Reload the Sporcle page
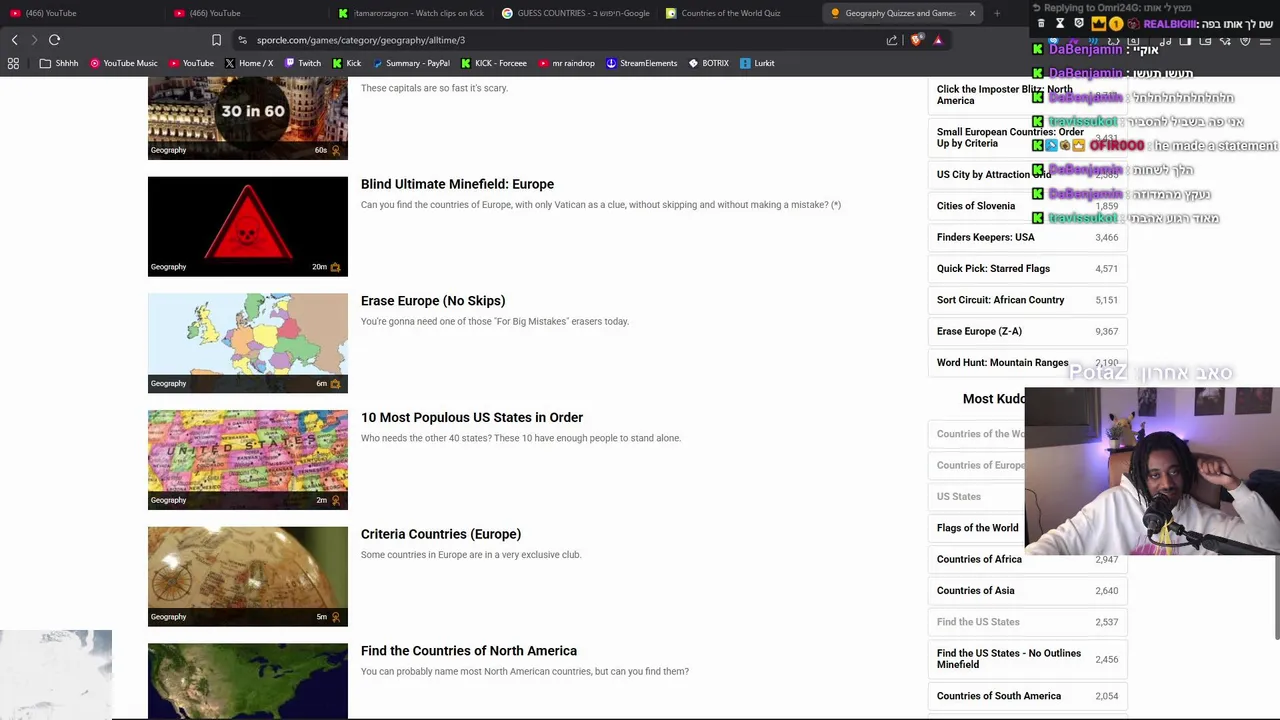Image resolution: width=1280 pixels, height=720 pixels. 54,40
